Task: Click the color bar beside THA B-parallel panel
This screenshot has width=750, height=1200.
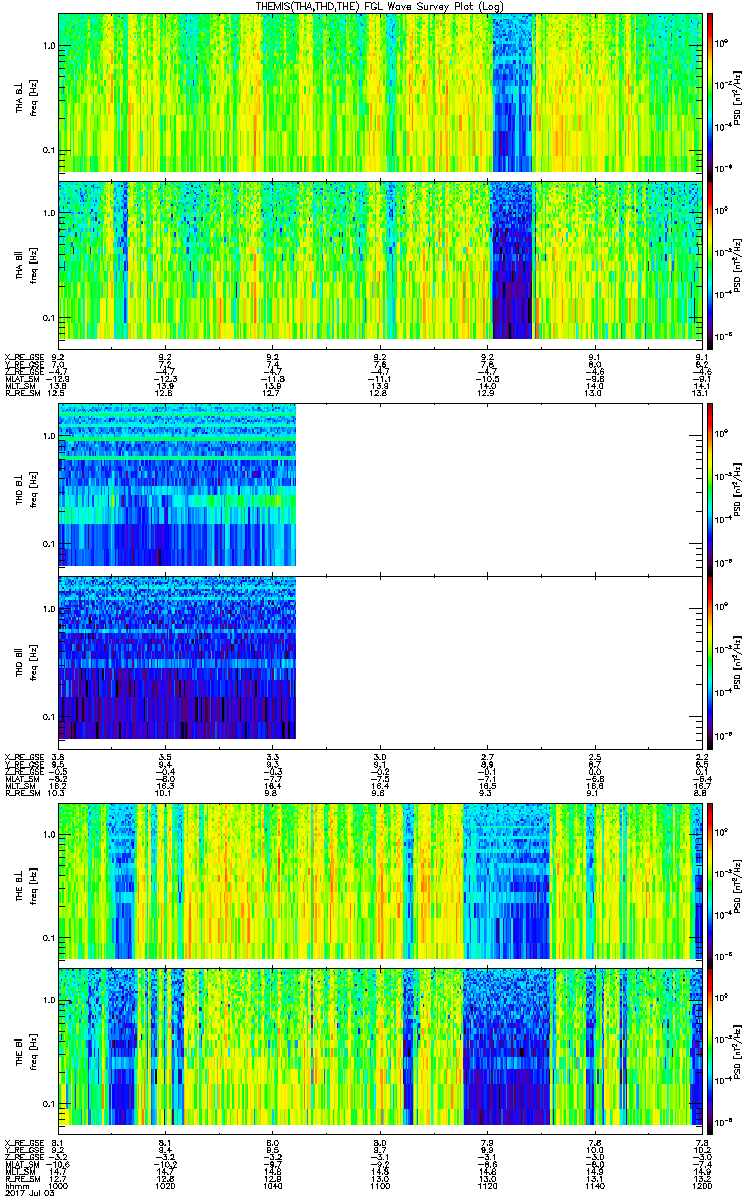Action: (x=710, y=259)
